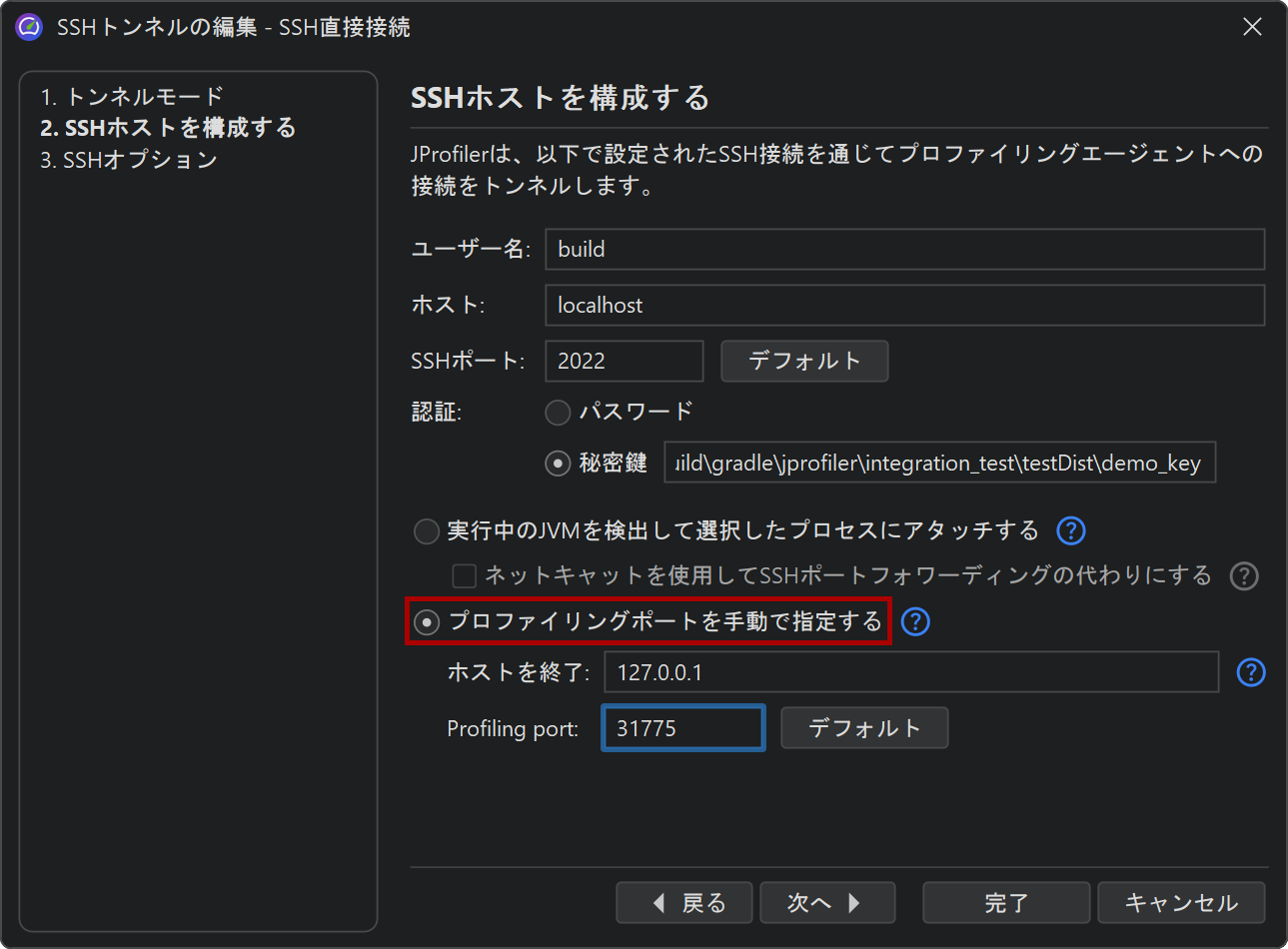Screen dimensions: 1288x949
Task: Open help icon beside ホストを終了 field
Action: tap(1251, 672)
